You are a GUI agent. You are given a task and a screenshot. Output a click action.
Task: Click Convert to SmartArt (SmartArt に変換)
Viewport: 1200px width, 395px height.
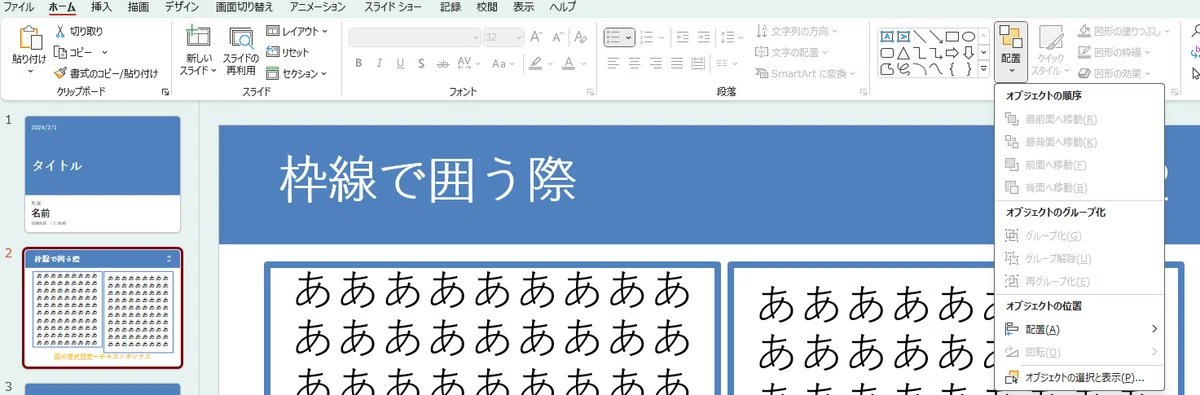pos(806,73)
